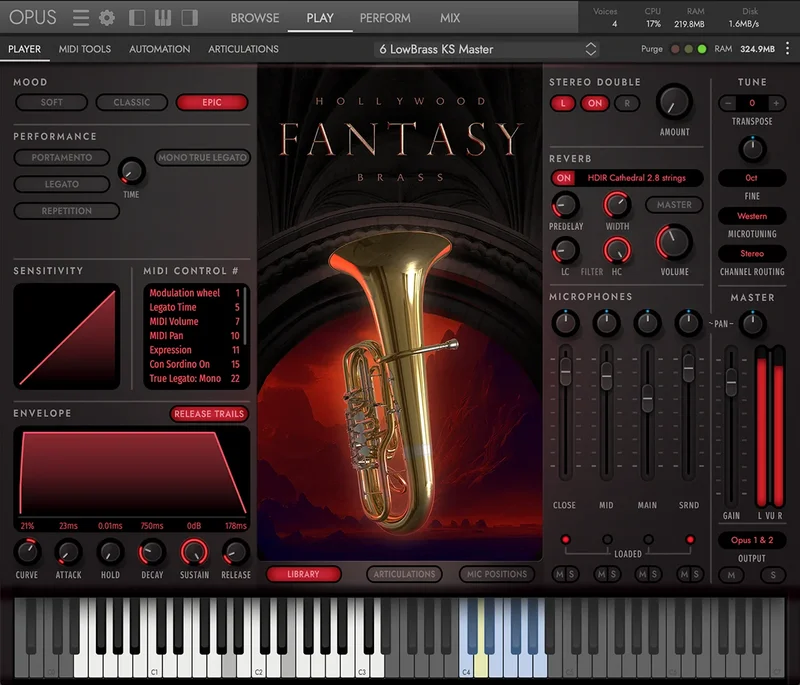800x685 pixels.
Task: Mute the master output with M
Action: [731, 575]
